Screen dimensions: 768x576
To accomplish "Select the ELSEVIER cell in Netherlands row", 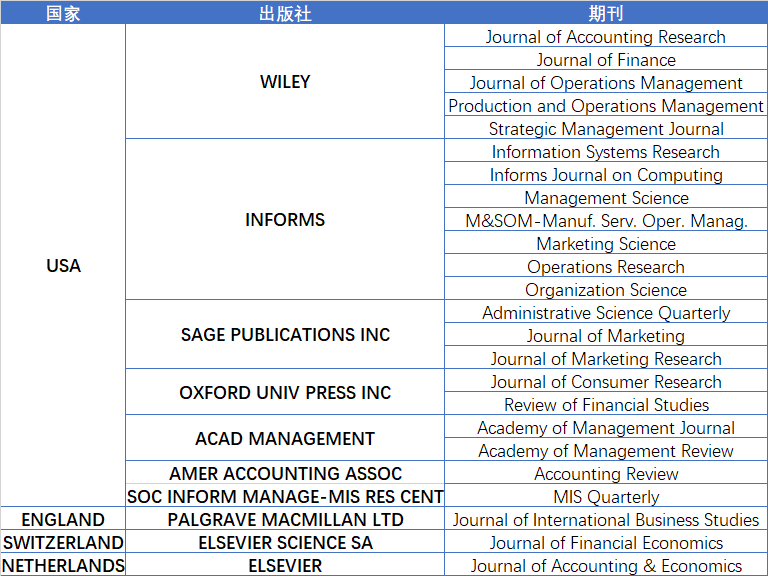I will pos(285,565).
